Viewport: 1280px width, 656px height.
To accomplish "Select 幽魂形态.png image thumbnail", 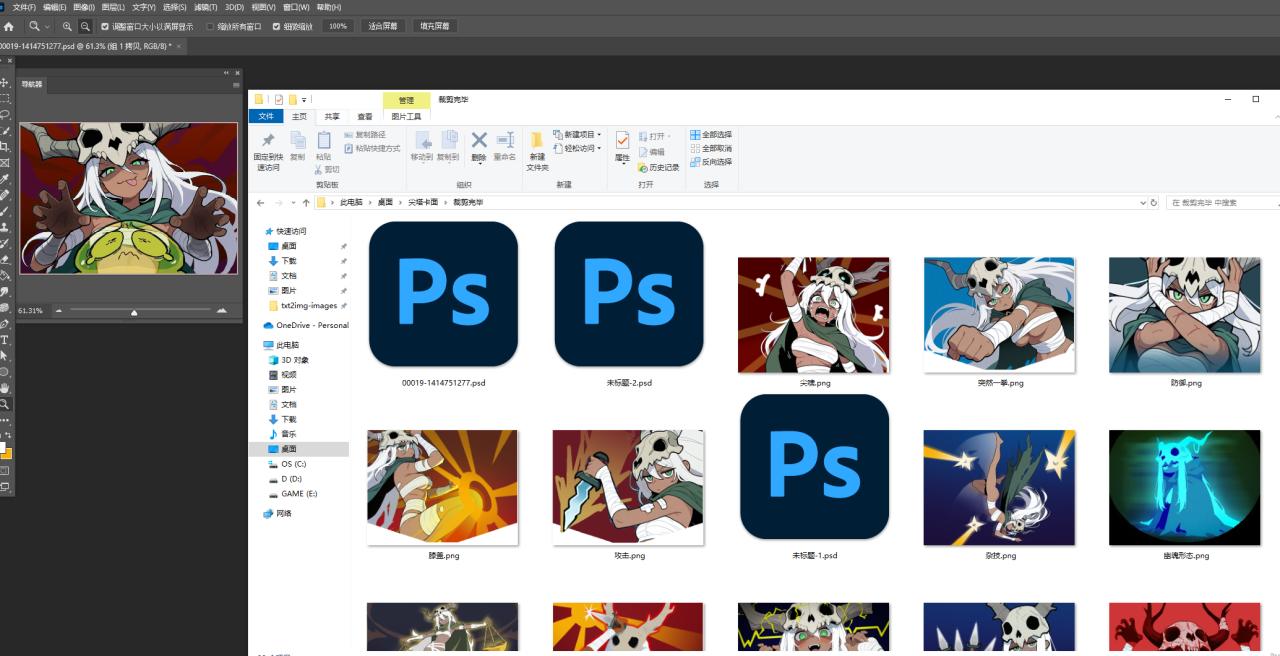I will point(1184,488).
